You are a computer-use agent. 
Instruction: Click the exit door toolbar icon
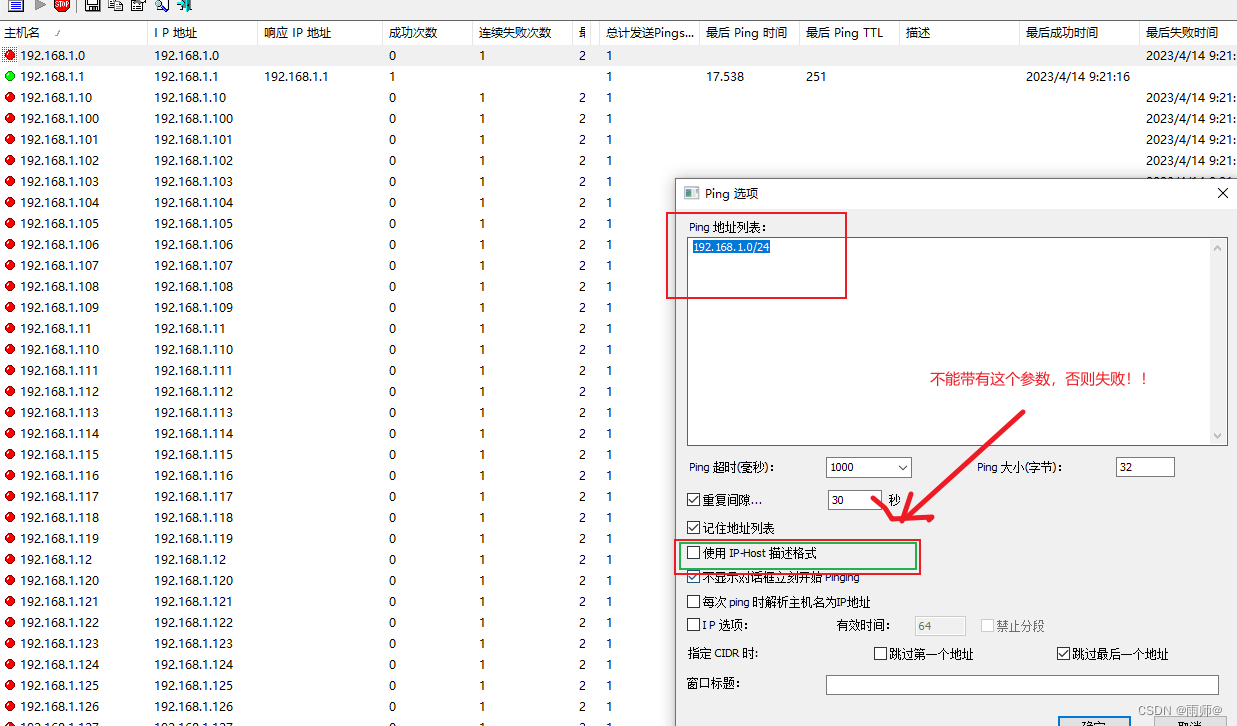184,6
